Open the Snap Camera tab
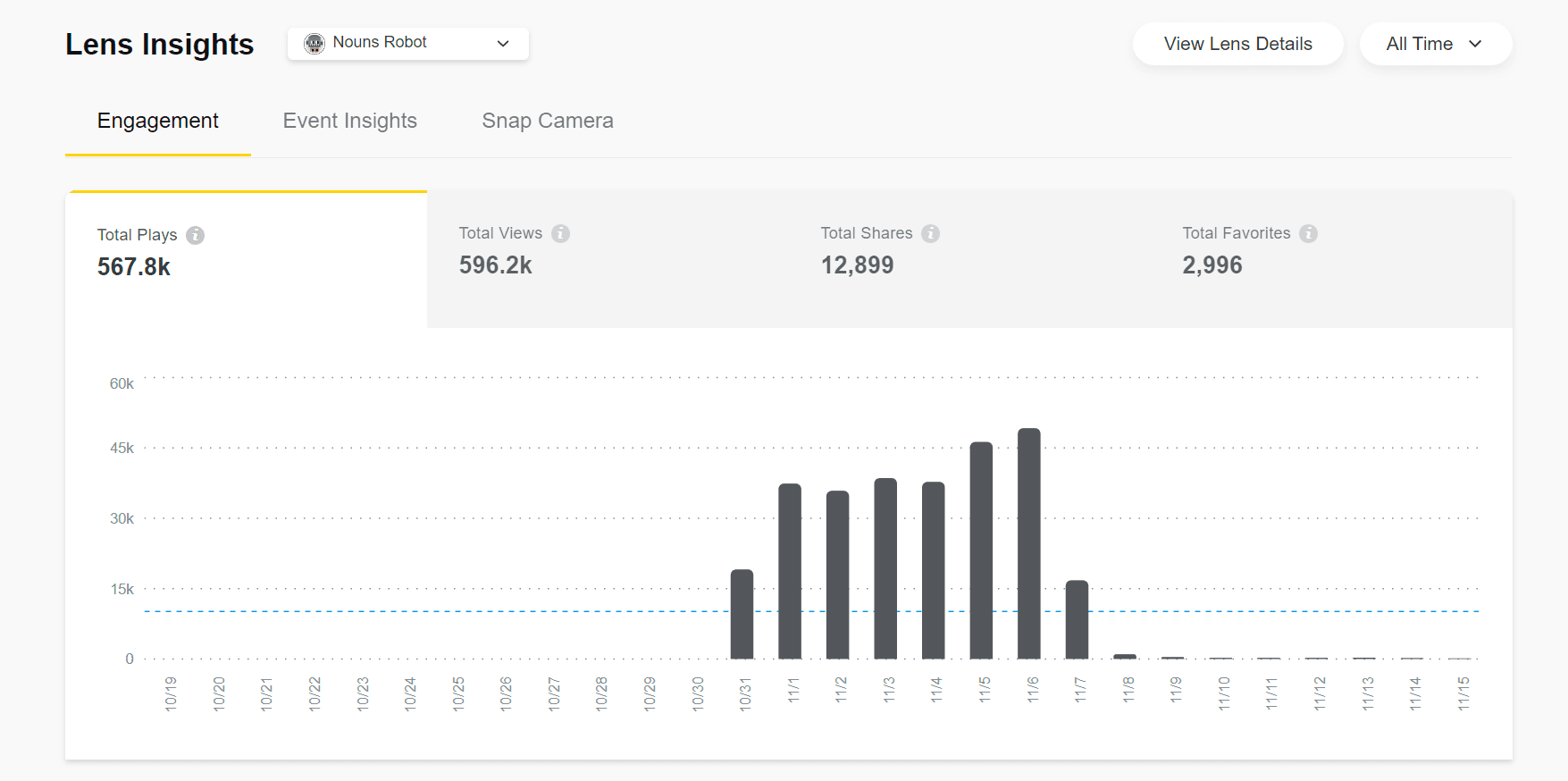The image size is (1568, 781). [x=547, y=121]
